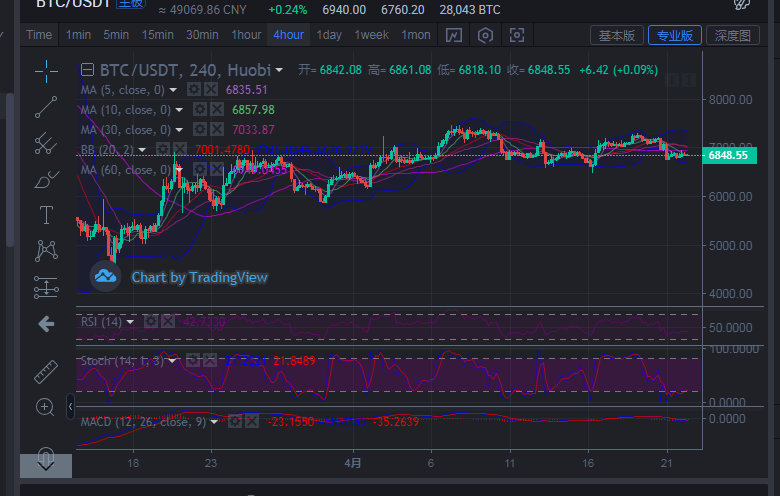Expand the Stoch (14, 1, 3) dropdown arrow
The width and height of the screenshot is (780, 496).
pyautogui.click(x=172, y=361)
